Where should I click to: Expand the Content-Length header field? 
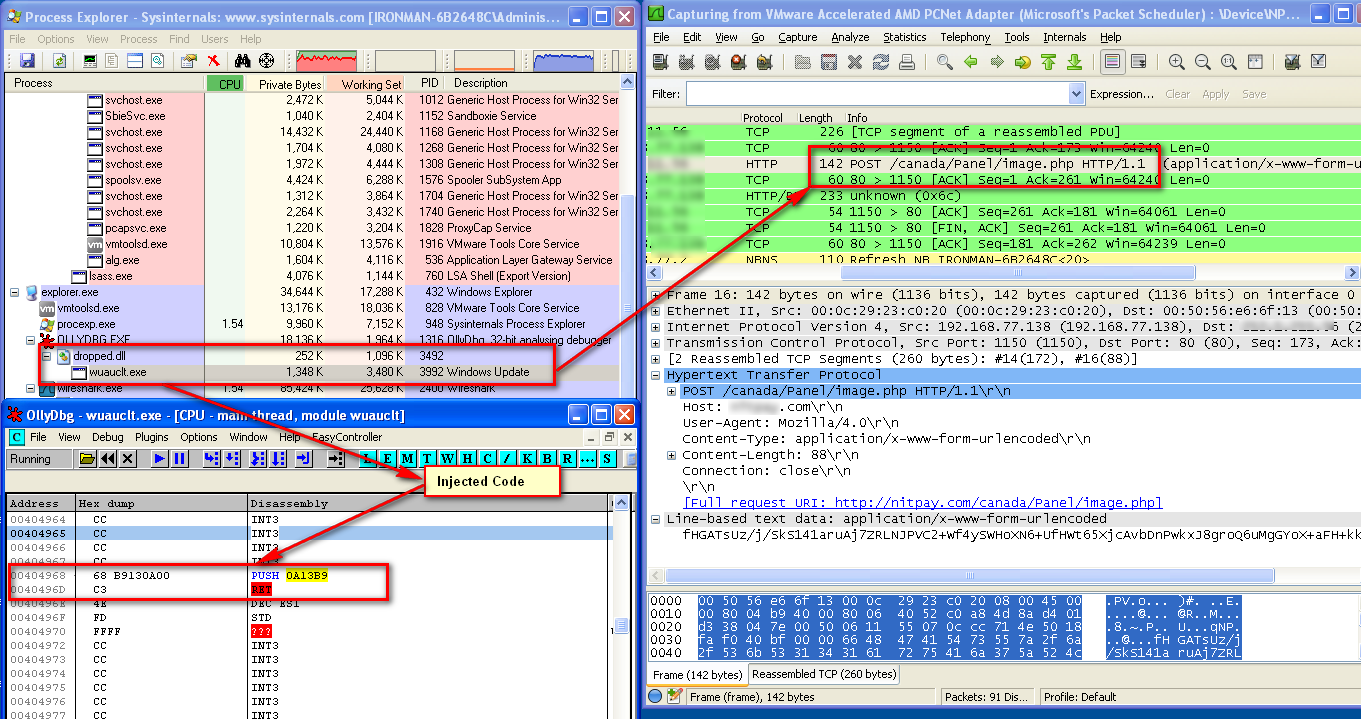(x=671, y=455)
